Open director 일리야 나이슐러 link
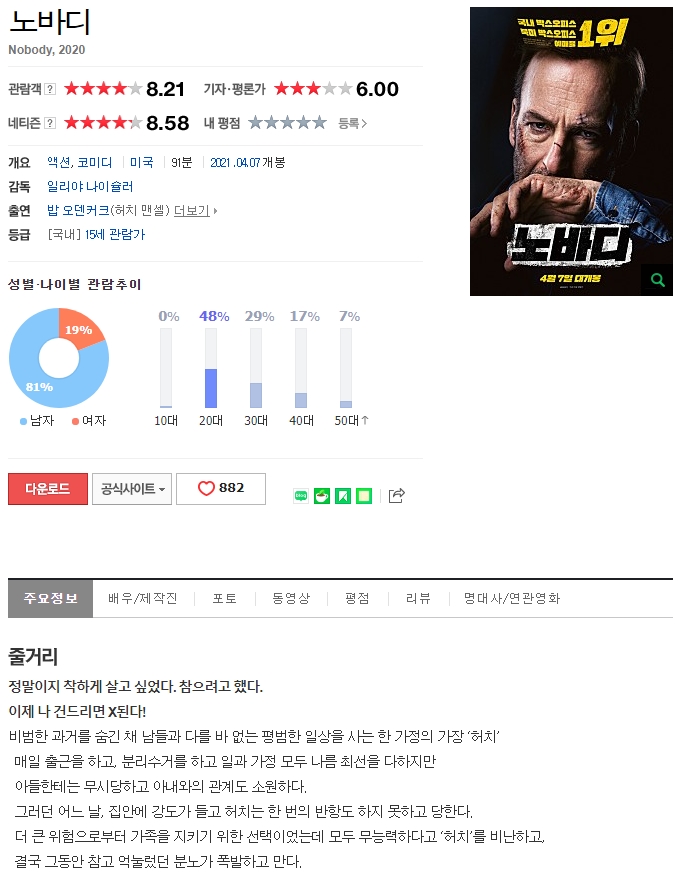 (90, 186)
